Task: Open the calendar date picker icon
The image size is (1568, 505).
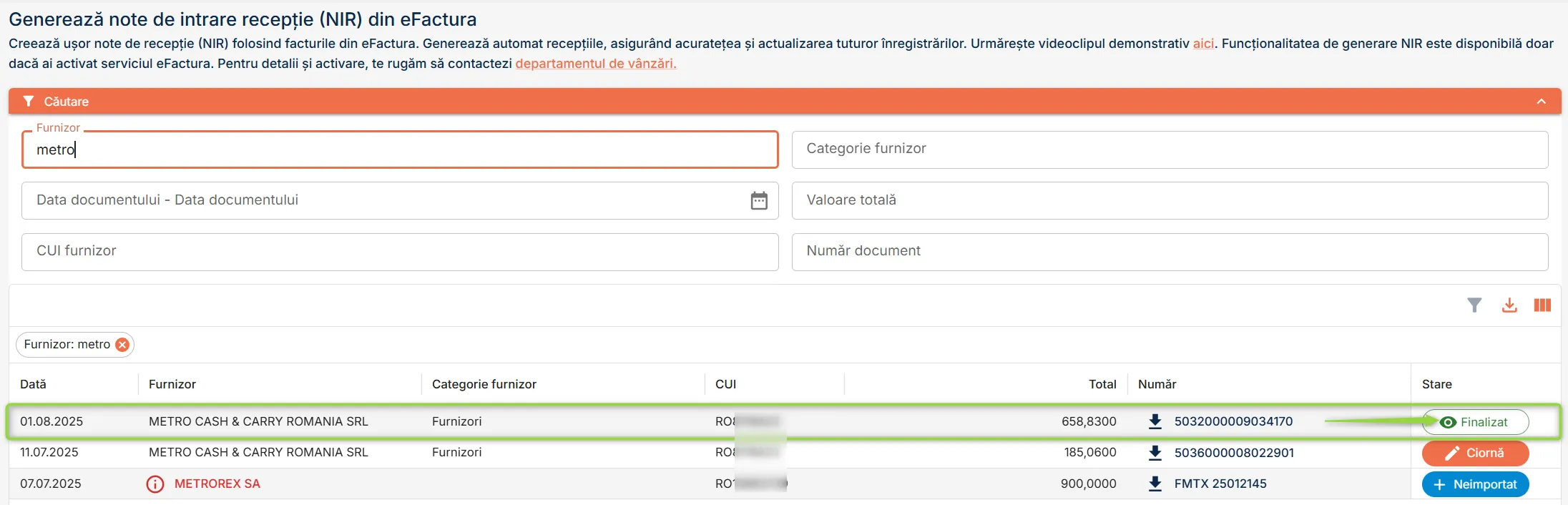Action: [x=759, y=200]
